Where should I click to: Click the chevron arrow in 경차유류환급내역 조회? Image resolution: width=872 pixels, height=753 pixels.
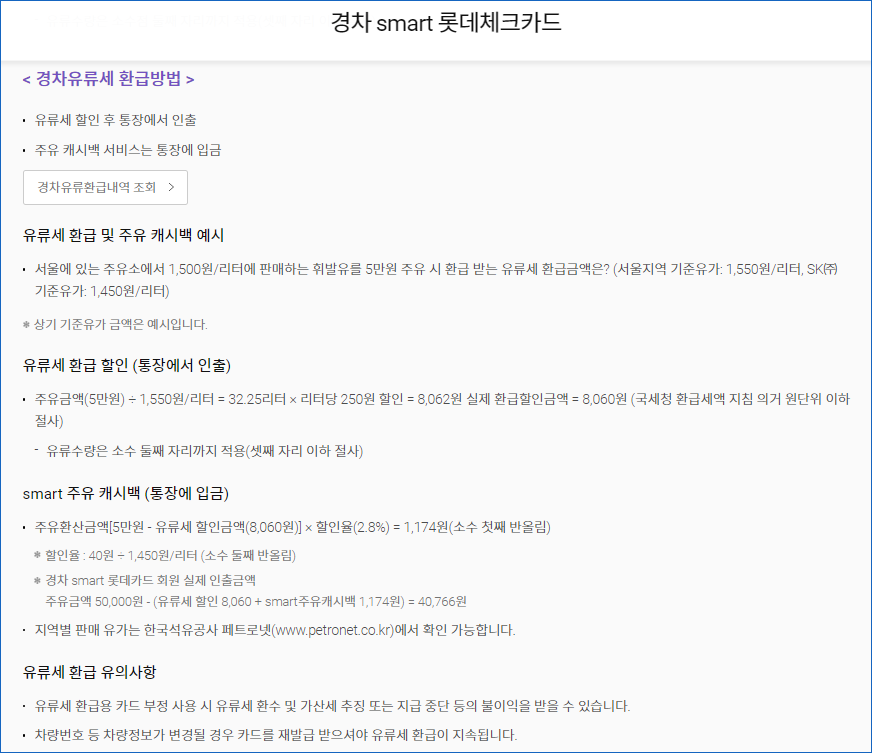coord(171,187)
